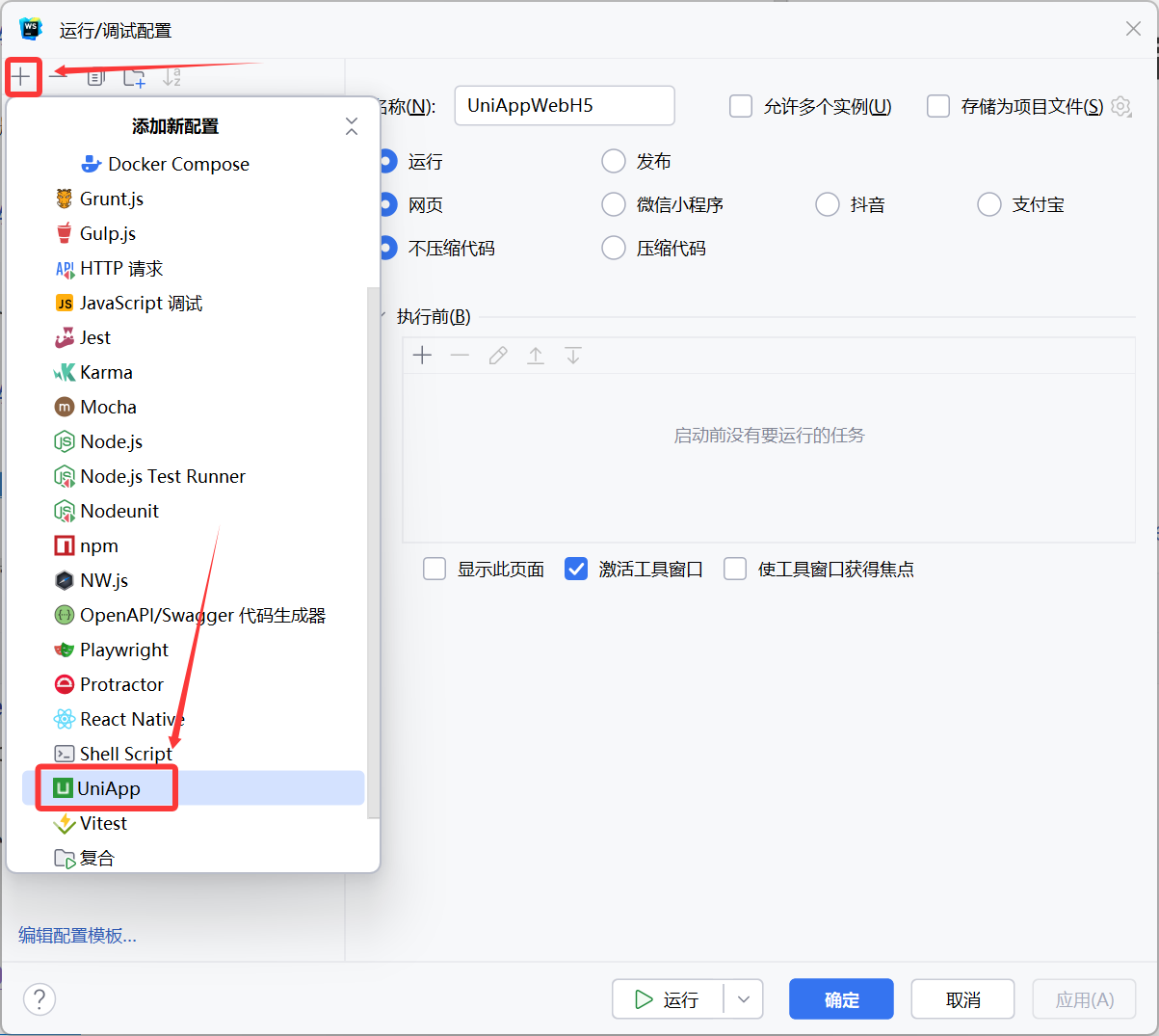1159x1036 pixels.
Task: Click the 取消 button
Action: 962,999
